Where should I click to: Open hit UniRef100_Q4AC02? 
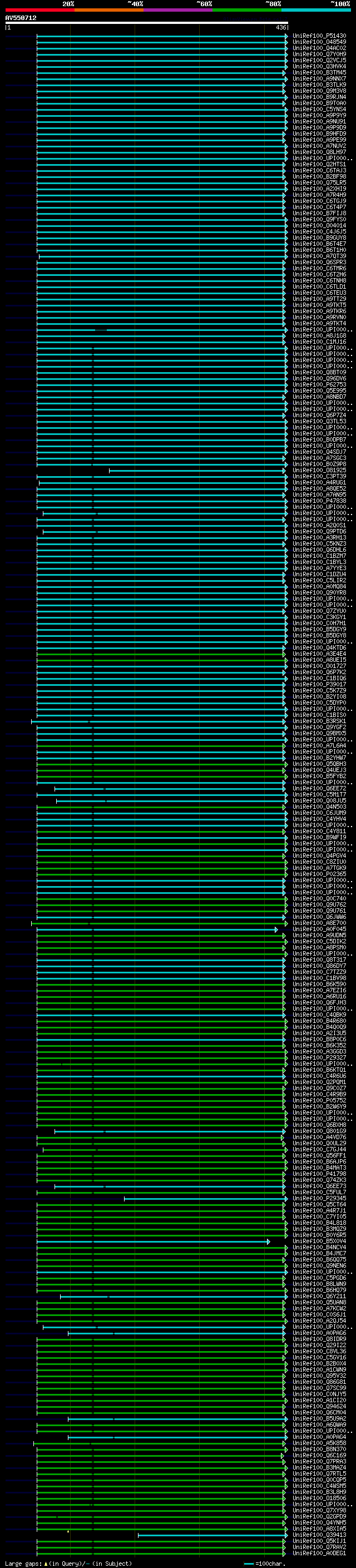tap(319, 48)
